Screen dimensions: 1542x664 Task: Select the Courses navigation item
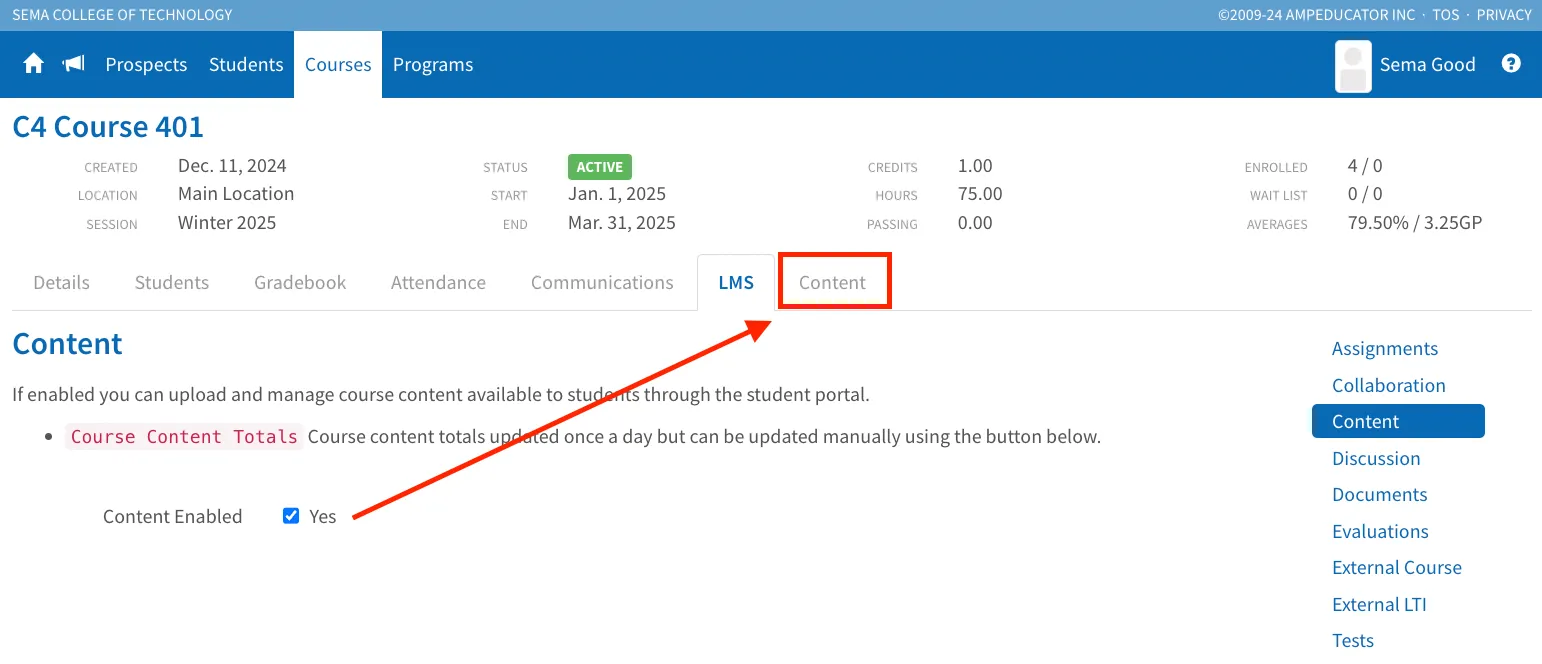click(x=338, y=64)
